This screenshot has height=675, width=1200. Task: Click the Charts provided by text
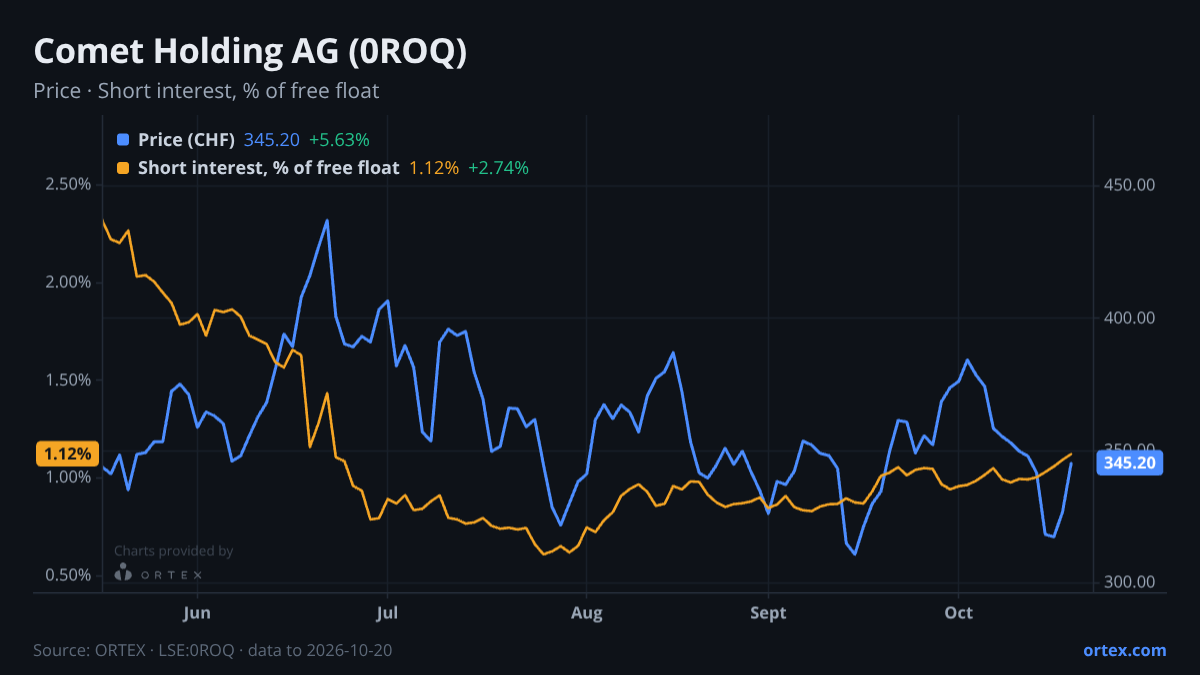(174, 551)
